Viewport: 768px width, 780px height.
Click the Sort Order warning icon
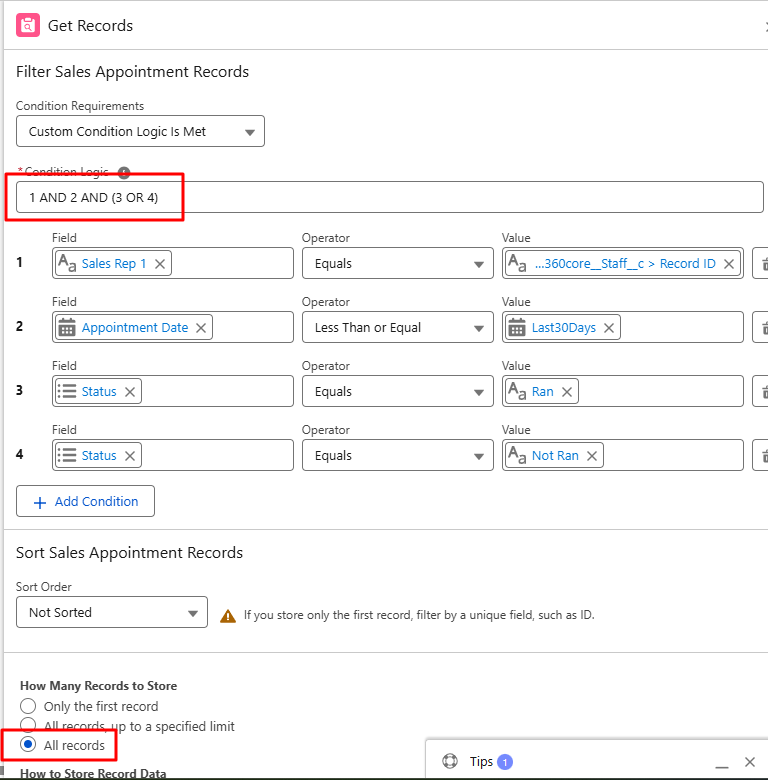(x=228, y=616)
